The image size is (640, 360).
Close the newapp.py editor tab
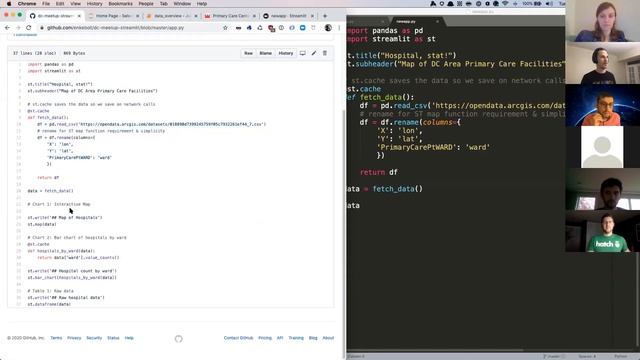pos(437,21)
